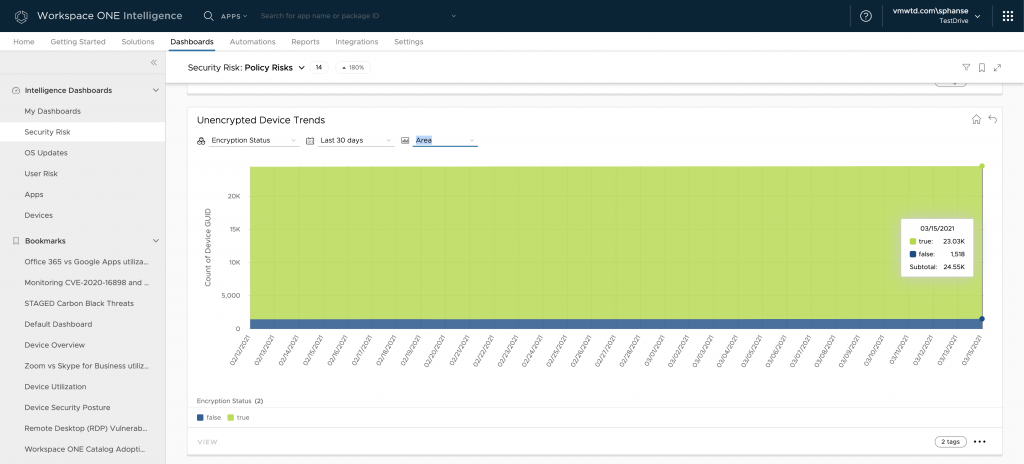Open widget three-dot more options
This screenshot has width=1024, height=464.
(980, 442)
